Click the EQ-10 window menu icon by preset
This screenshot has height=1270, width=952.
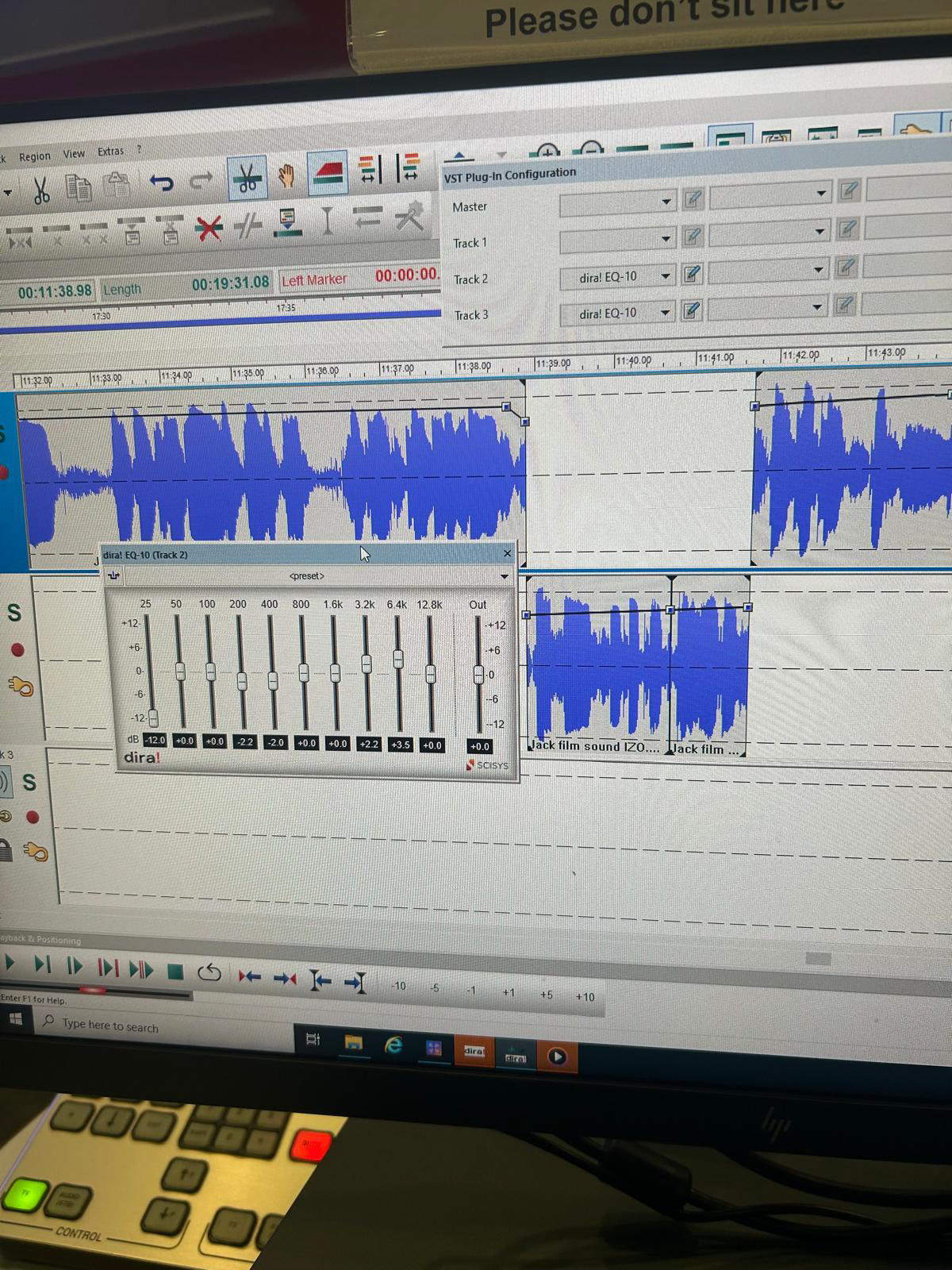coord(114,575)
